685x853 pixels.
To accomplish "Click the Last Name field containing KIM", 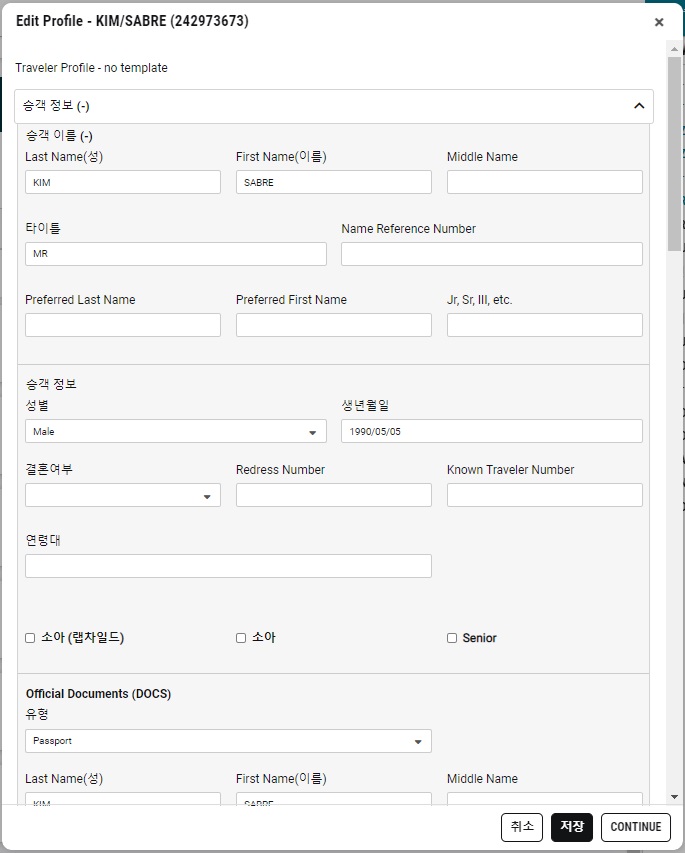I will [x=123, y=182].
